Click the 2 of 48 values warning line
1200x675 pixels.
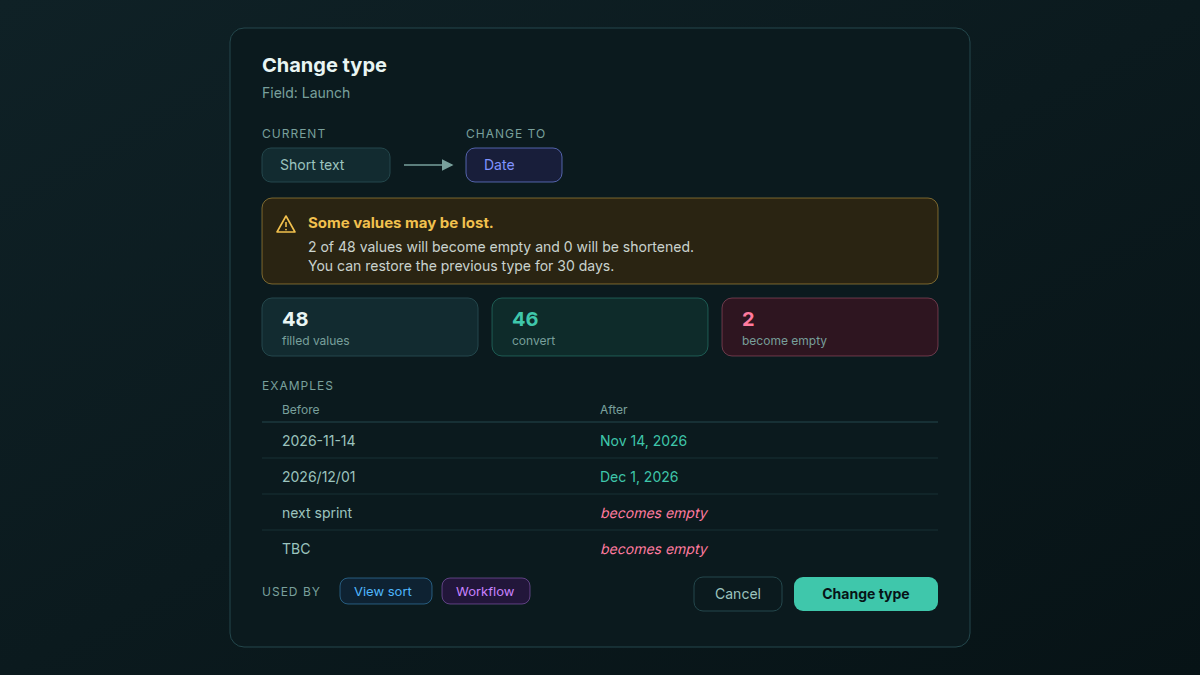click(501, 246)
